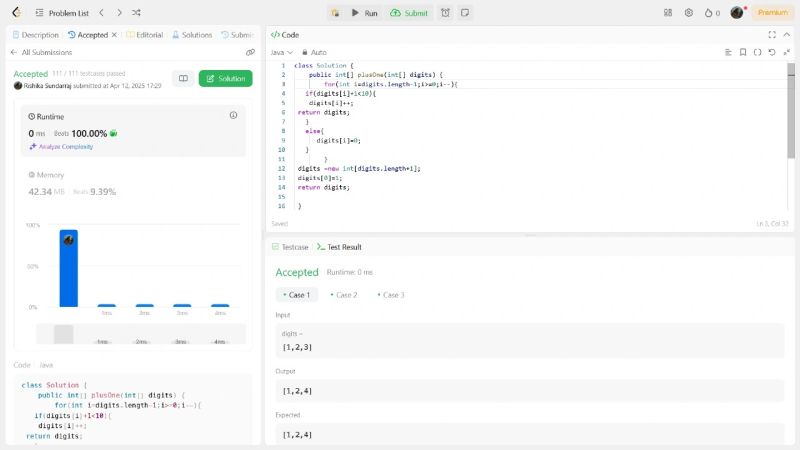
Task: Click the shuffle random problem icon
Action: [x=136, y=13]
